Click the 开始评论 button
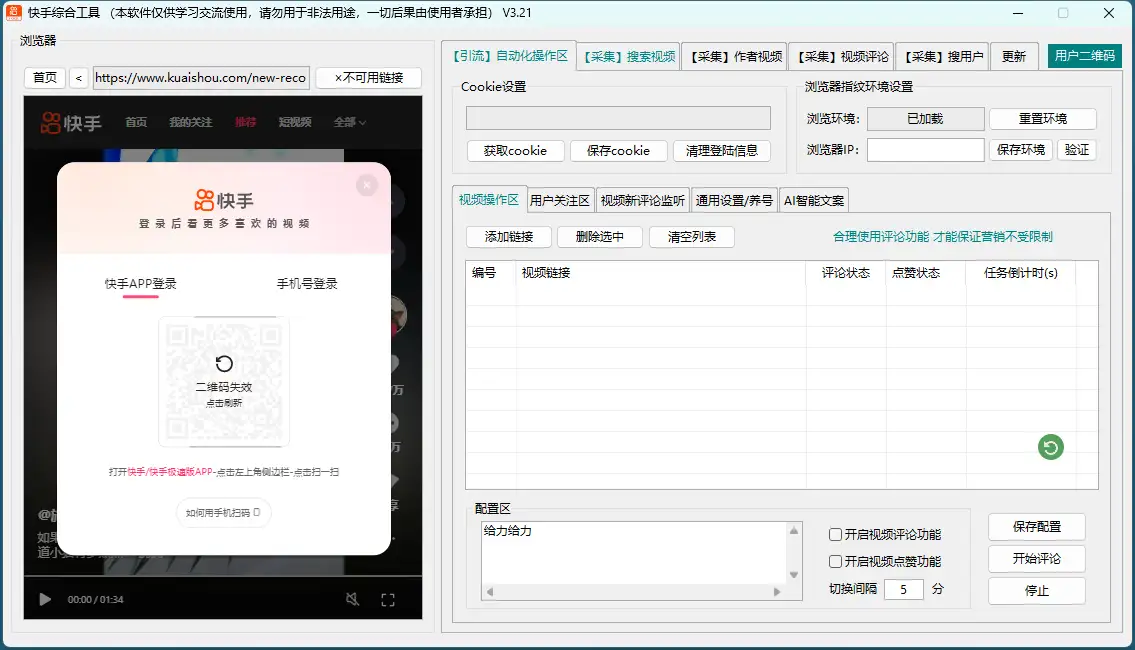Image resolution: width=1135 pixels, height=650 pixels. coord(1036,559)
